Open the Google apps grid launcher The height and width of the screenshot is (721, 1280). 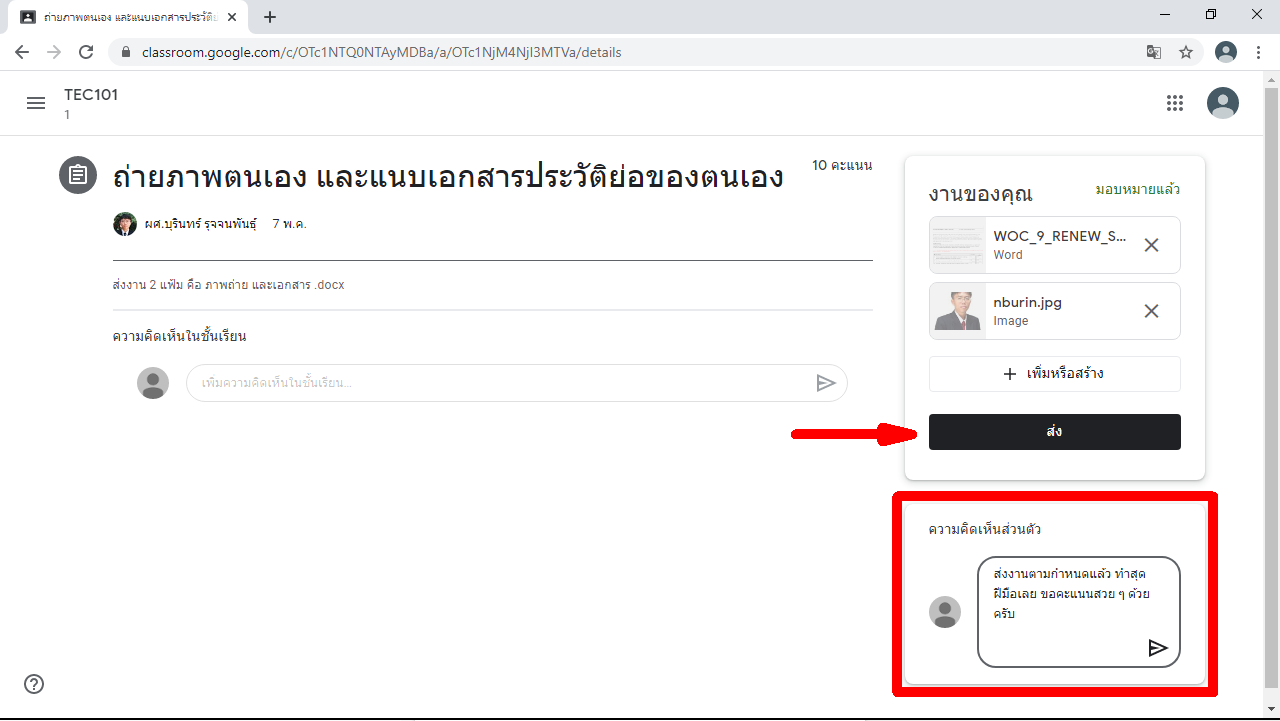click(1175, 103)
